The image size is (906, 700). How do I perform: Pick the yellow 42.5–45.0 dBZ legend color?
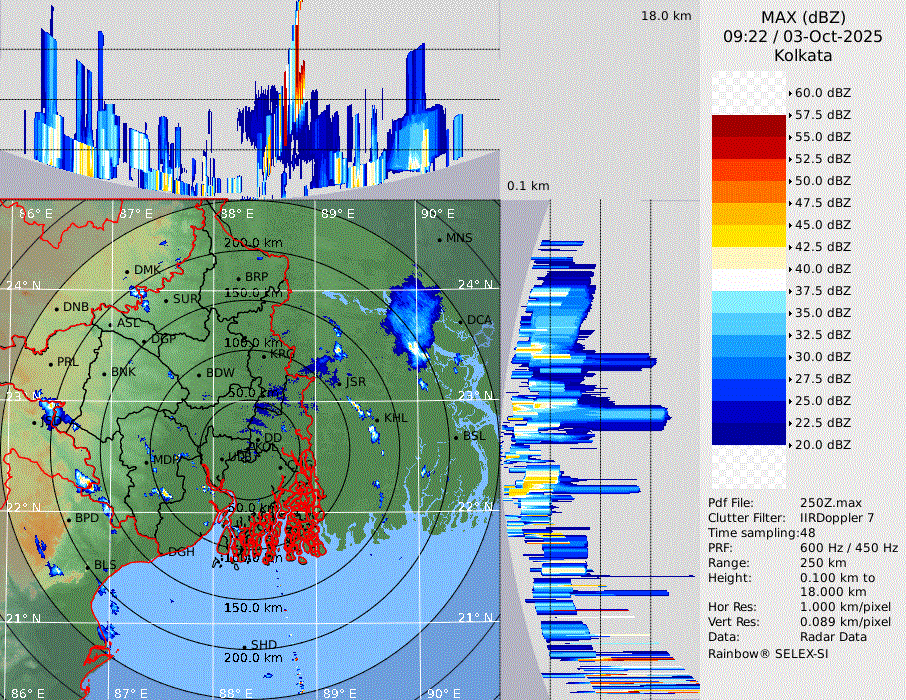(x=749, y=236)
